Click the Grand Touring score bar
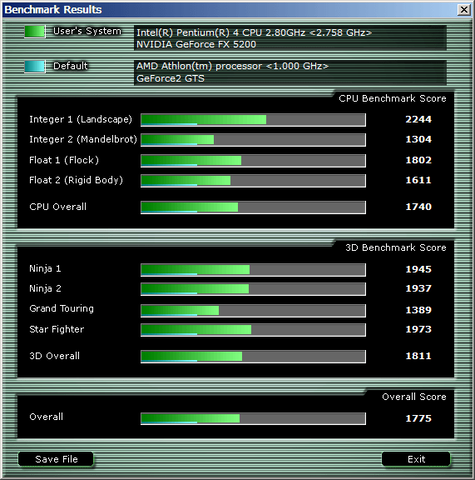The width and height of the screenshot is (475, 480). 253,311
